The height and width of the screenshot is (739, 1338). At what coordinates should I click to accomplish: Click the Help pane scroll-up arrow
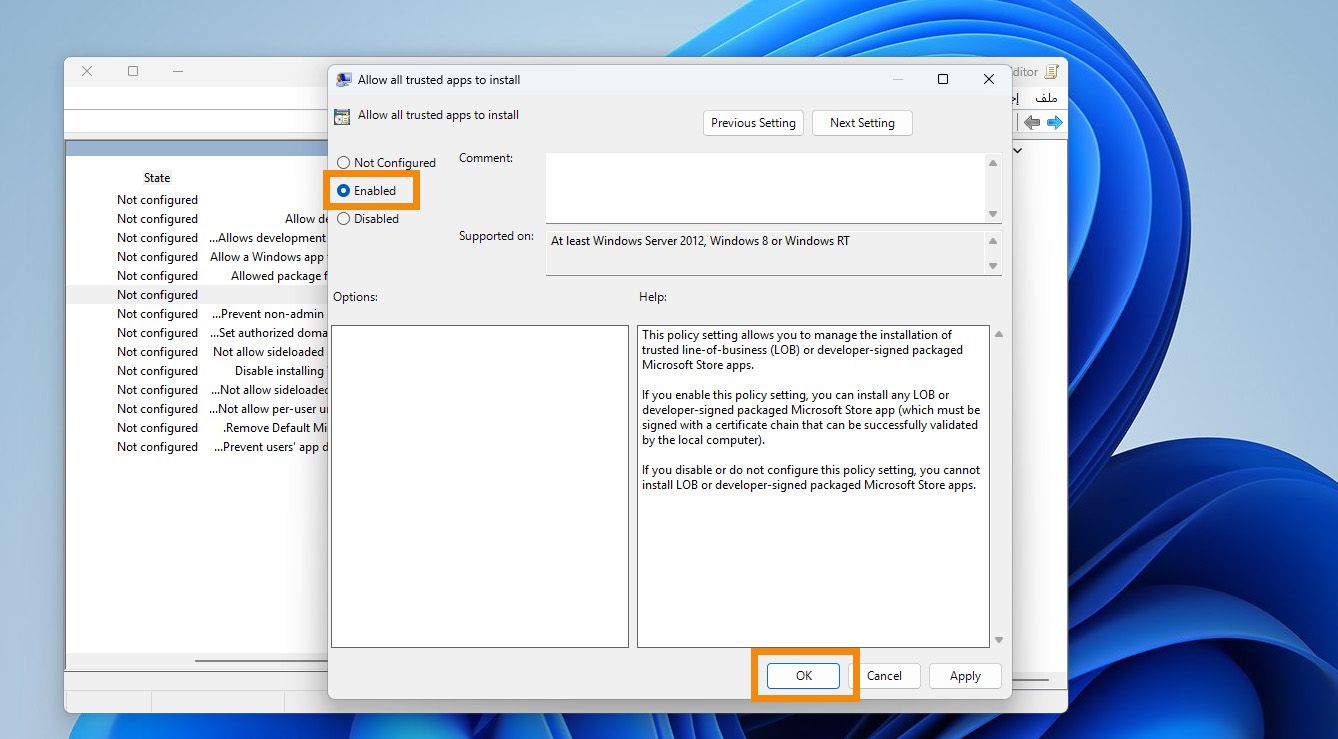pos(998,334)
